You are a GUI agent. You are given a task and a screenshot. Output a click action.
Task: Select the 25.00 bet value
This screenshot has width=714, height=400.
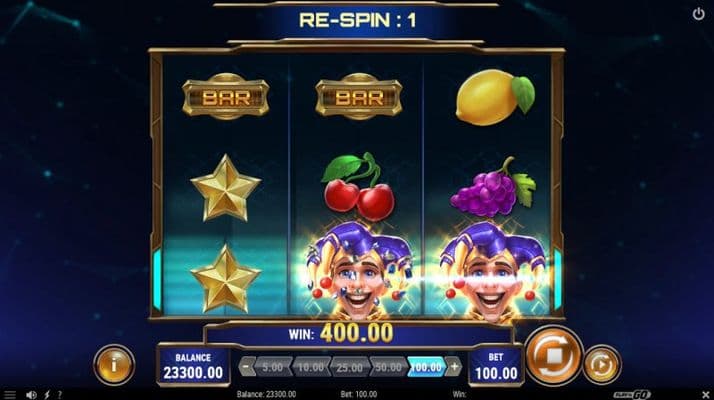click(x=350, y=367)
